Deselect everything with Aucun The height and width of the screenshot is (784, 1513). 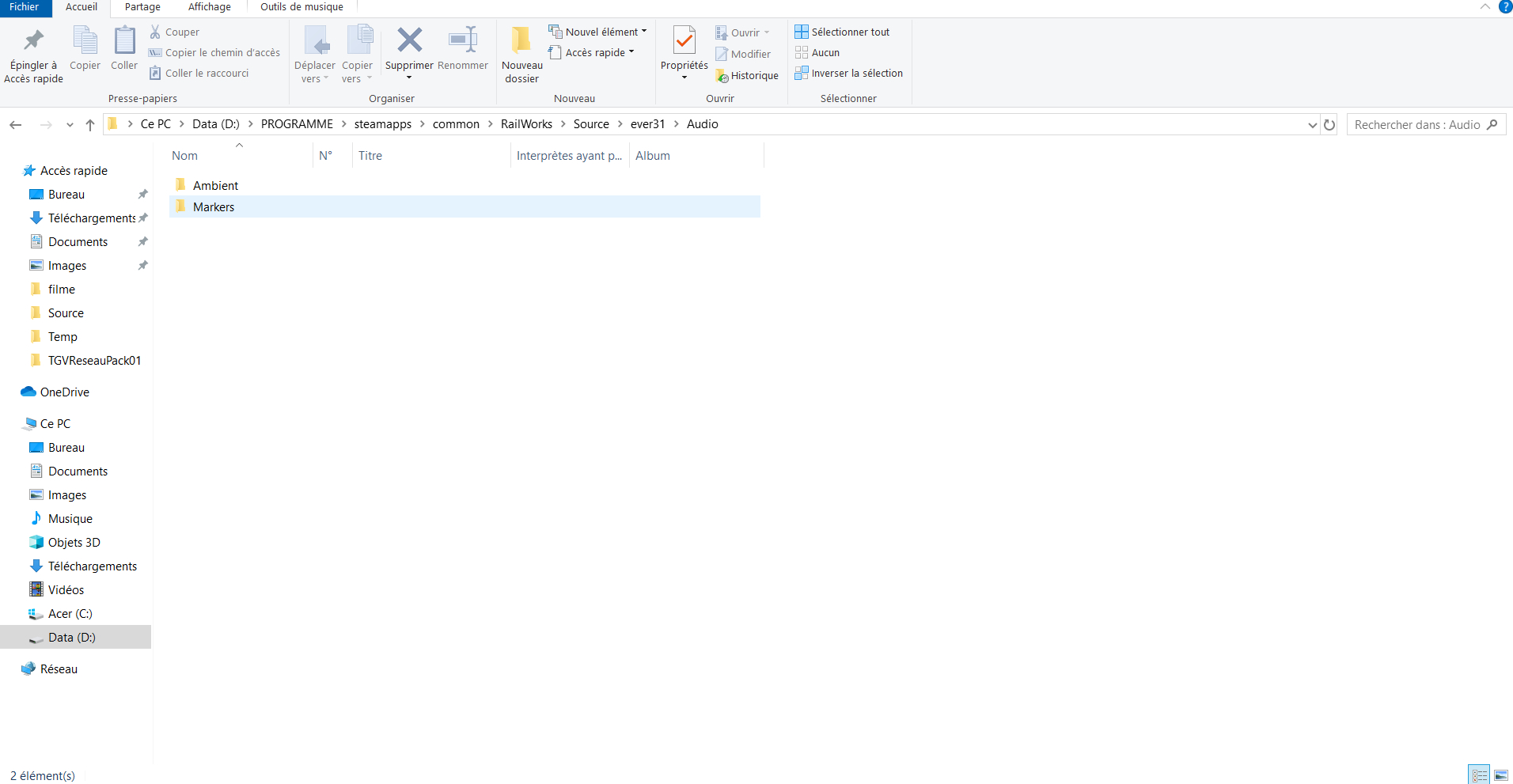817,53
